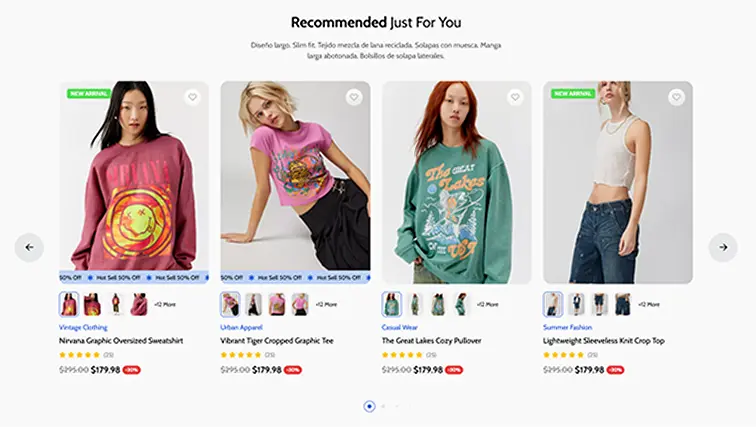Image resolution: width=756 pixels, height=427 pixels.
Task: Wishlist the Lightweight Sleeveless Knit Crop Top
Action: click(x=676, y=97)
